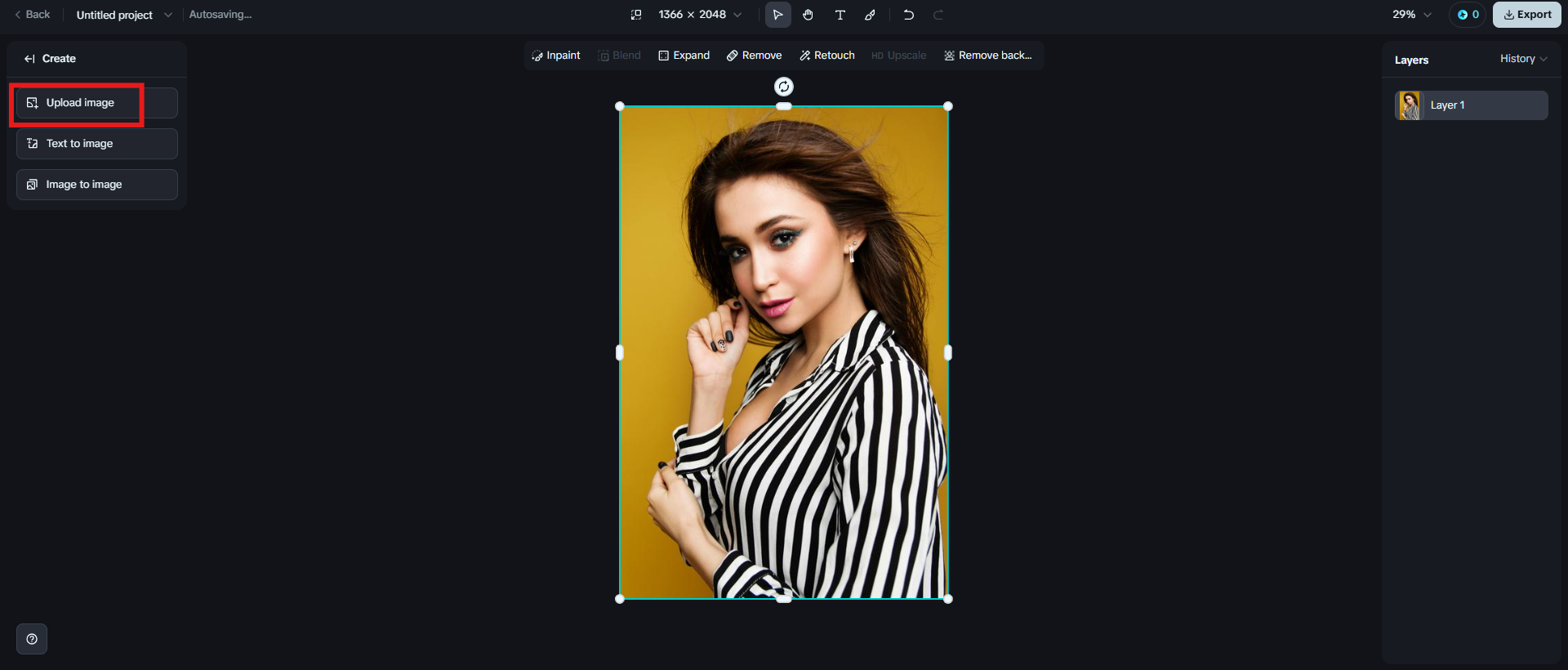Click the top-left corner resize handle
The height and width of the screenshot is (670, 1568).
pos(620,106)
